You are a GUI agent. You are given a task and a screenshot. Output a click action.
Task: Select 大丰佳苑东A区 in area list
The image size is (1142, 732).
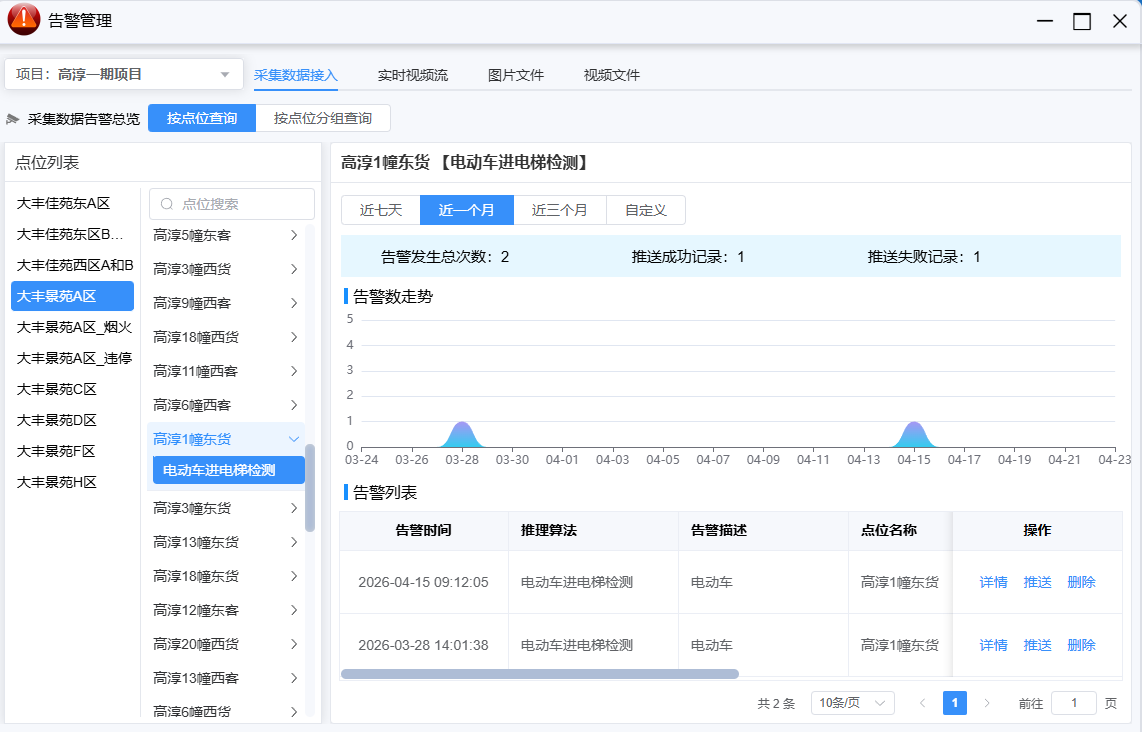click(x=72, y=203)
